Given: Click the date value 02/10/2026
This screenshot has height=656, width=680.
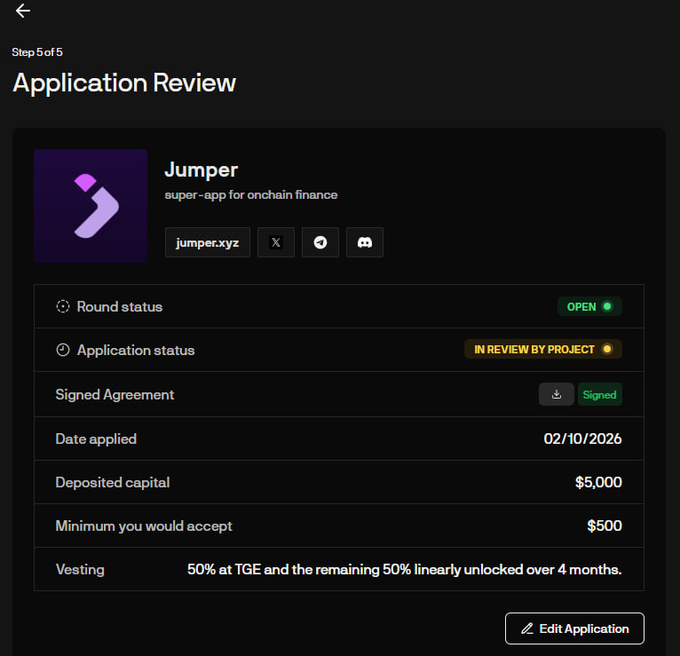Looking at the screenshot, I should coord(583,439).
